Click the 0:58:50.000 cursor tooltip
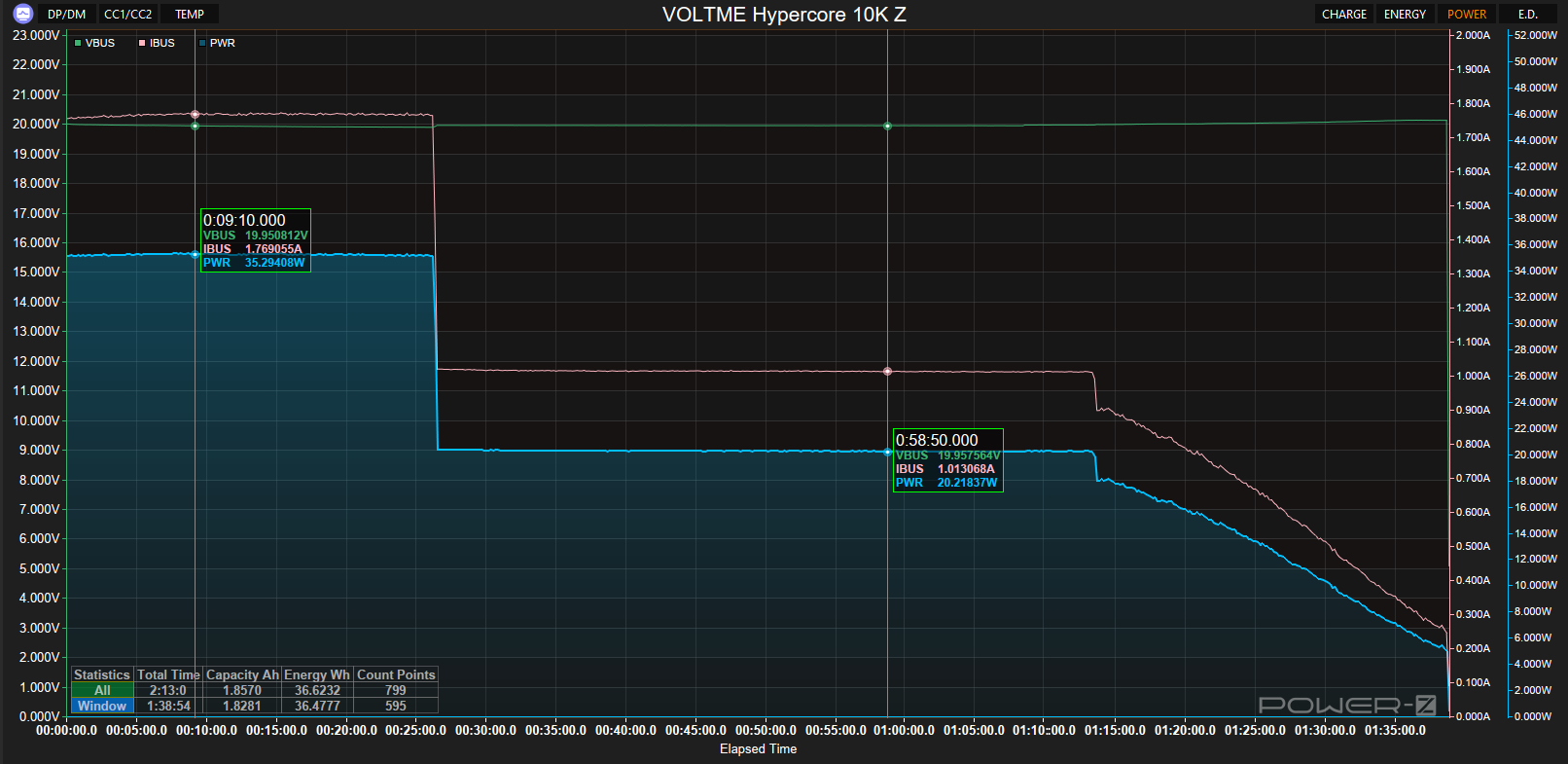Image resolution: width=1568 pixels, height=764 pixels. pyautogui.click(x=948, y=460)
